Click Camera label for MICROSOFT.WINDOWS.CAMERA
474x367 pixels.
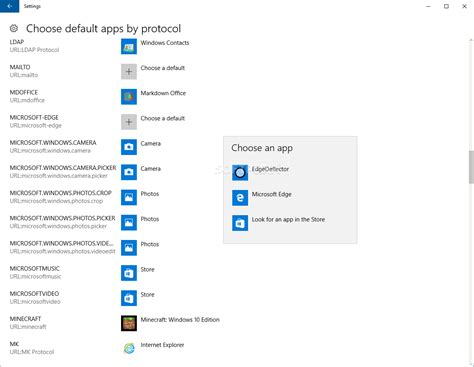pyautogui.click(x=151, y=143)
